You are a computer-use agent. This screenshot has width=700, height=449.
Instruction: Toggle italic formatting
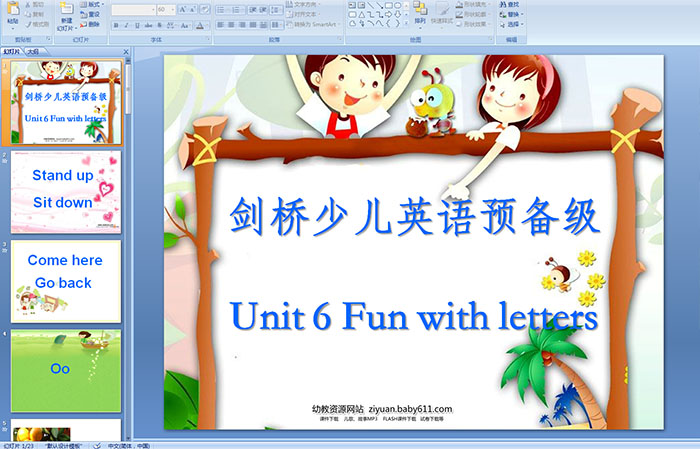(126, 25)
